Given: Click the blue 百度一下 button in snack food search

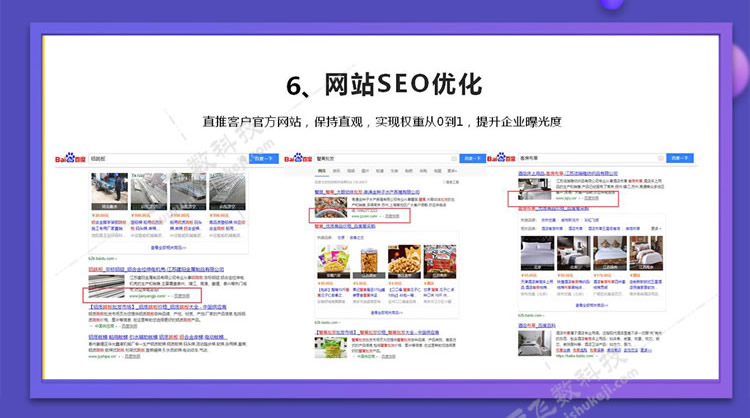Looking at the screenshot, I should point(473,158).
